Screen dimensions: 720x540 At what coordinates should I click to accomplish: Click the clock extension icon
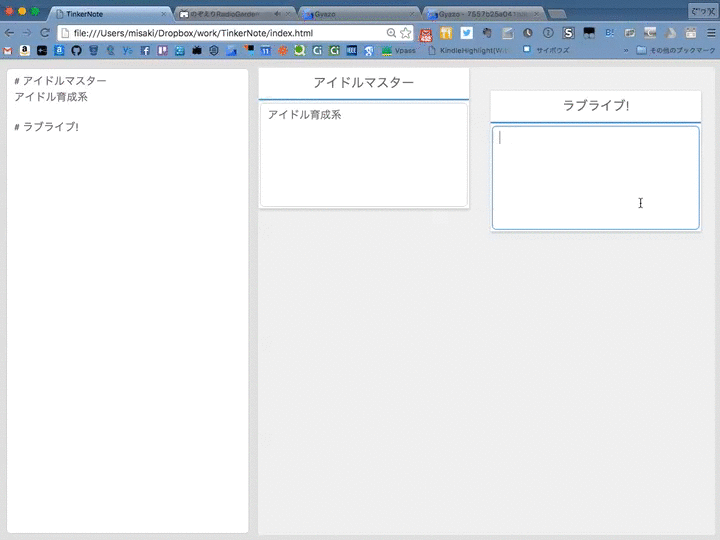tap(528, 33)
